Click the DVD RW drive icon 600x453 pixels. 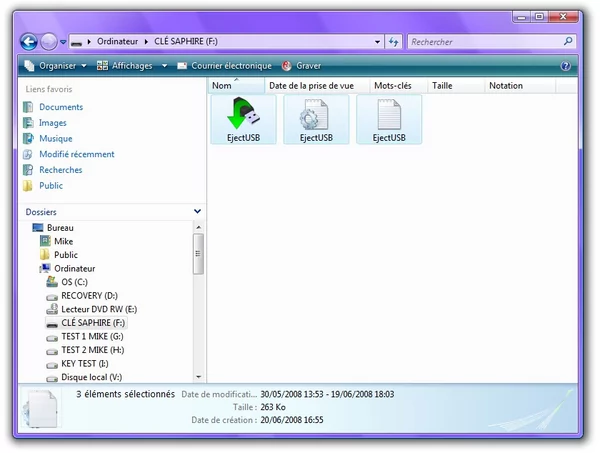(x=52, y=309)
